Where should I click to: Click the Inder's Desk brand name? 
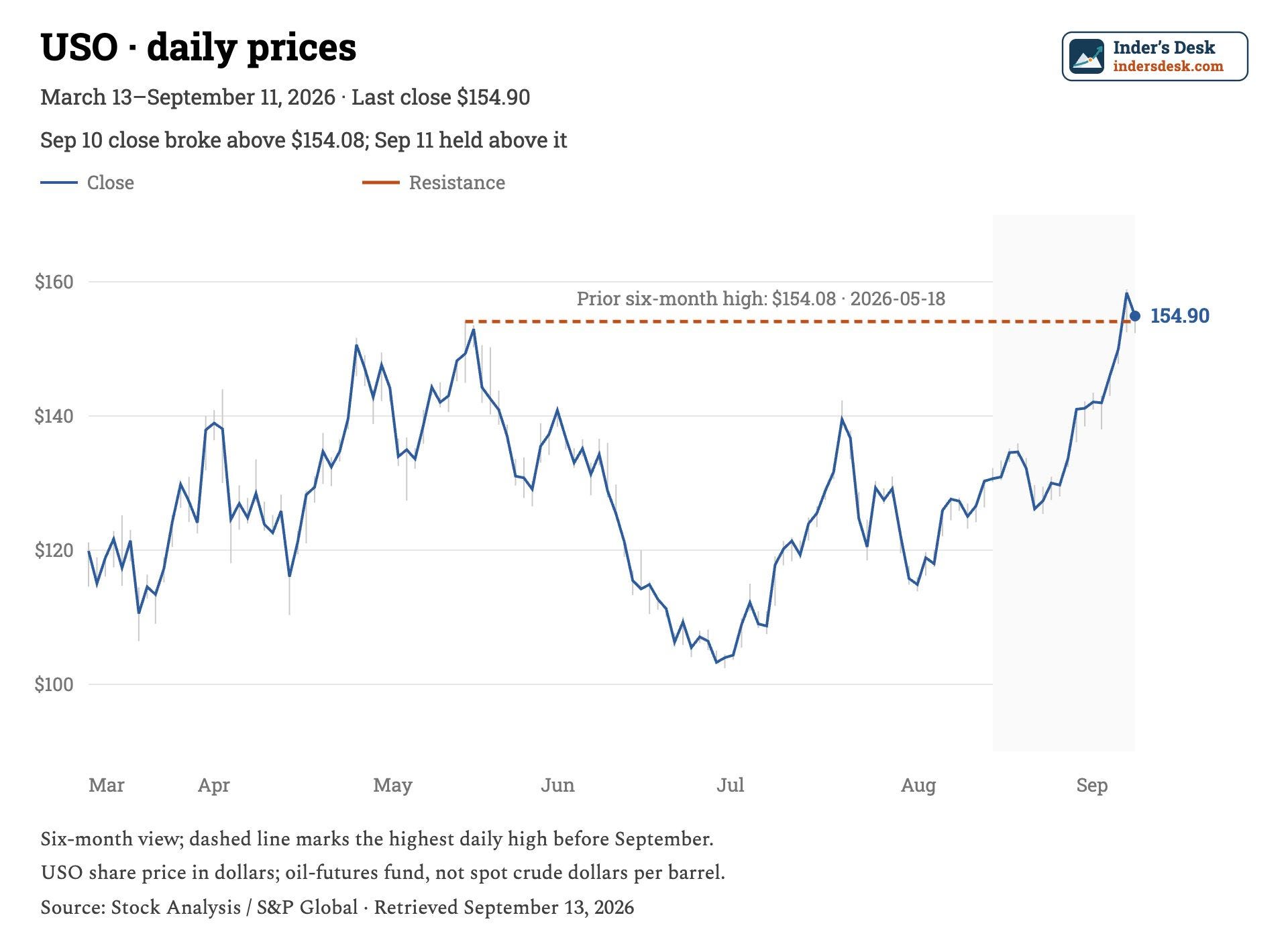point(1164,48)
